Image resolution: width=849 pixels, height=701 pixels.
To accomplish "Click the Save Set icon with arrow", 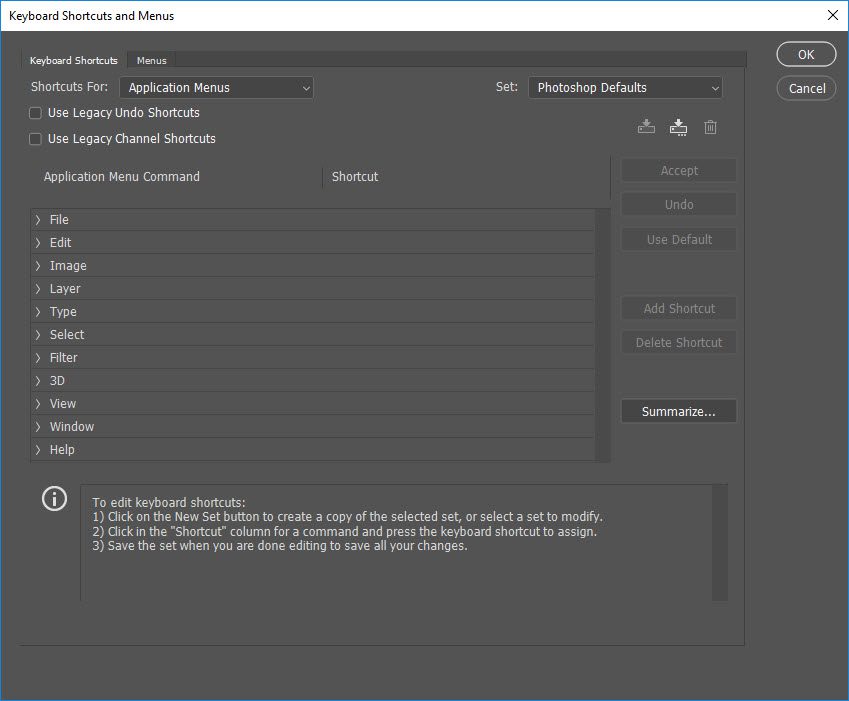I will (678, 126).
